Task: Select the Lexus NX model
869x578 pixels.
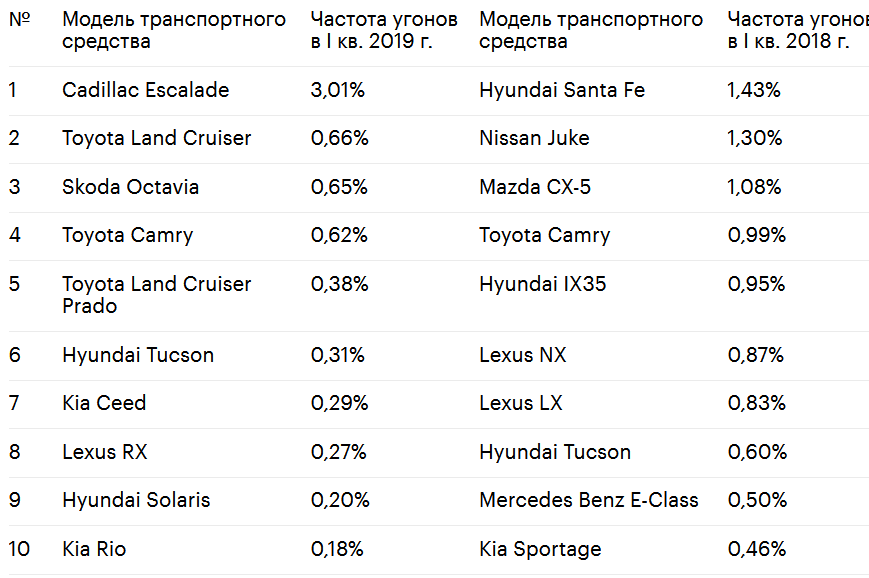Action: (x=523, y=355)
